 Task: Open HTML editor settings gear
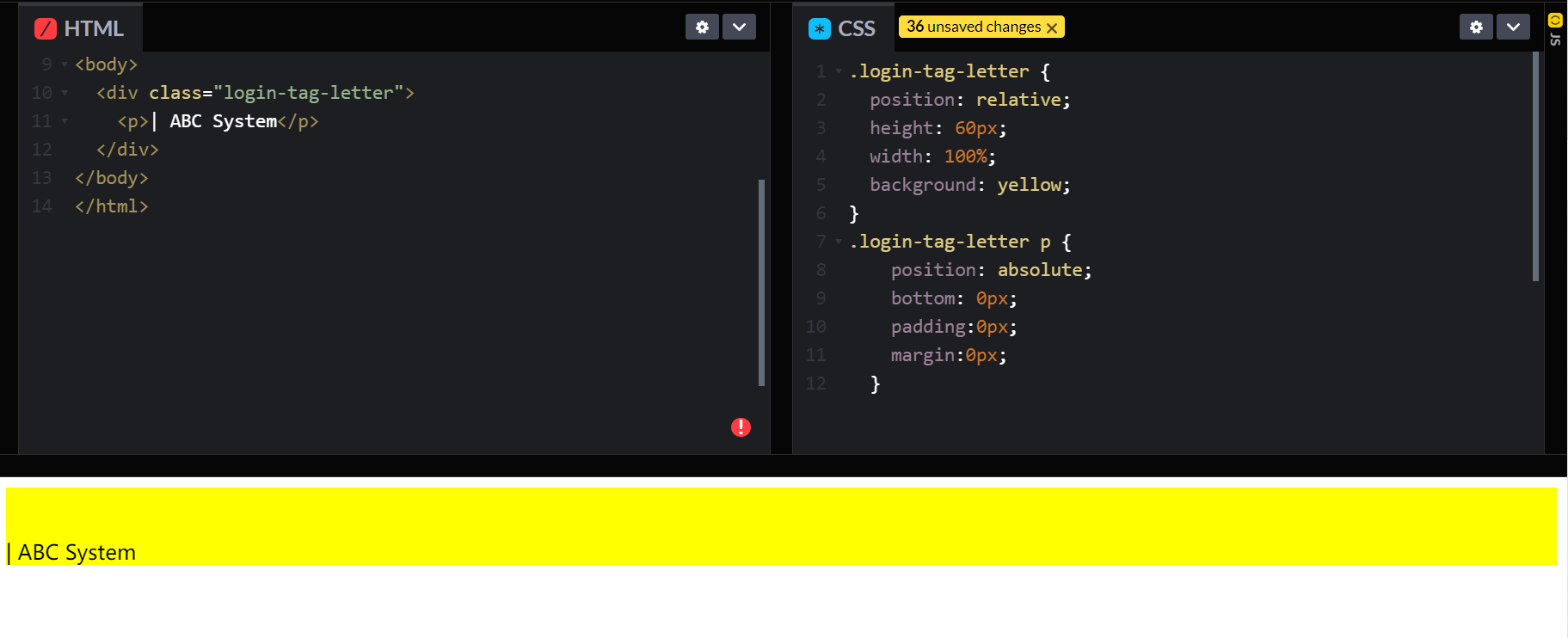click(702, 27)
